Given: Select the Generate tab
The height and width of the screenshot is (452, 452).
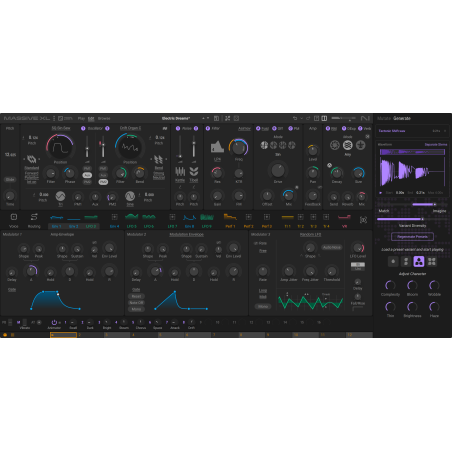Looking at the screenshot, I should 402,118.
